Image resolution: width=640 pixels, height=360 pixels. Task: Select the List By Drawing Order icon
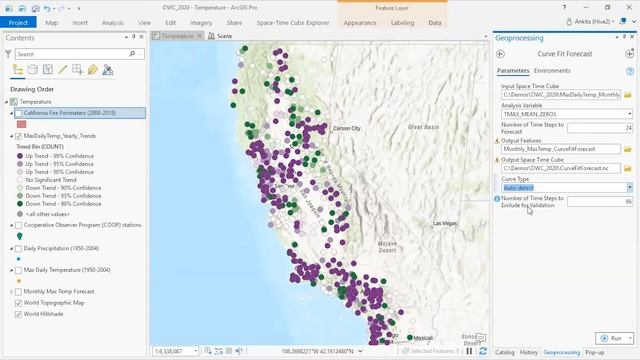pos(18,69)
